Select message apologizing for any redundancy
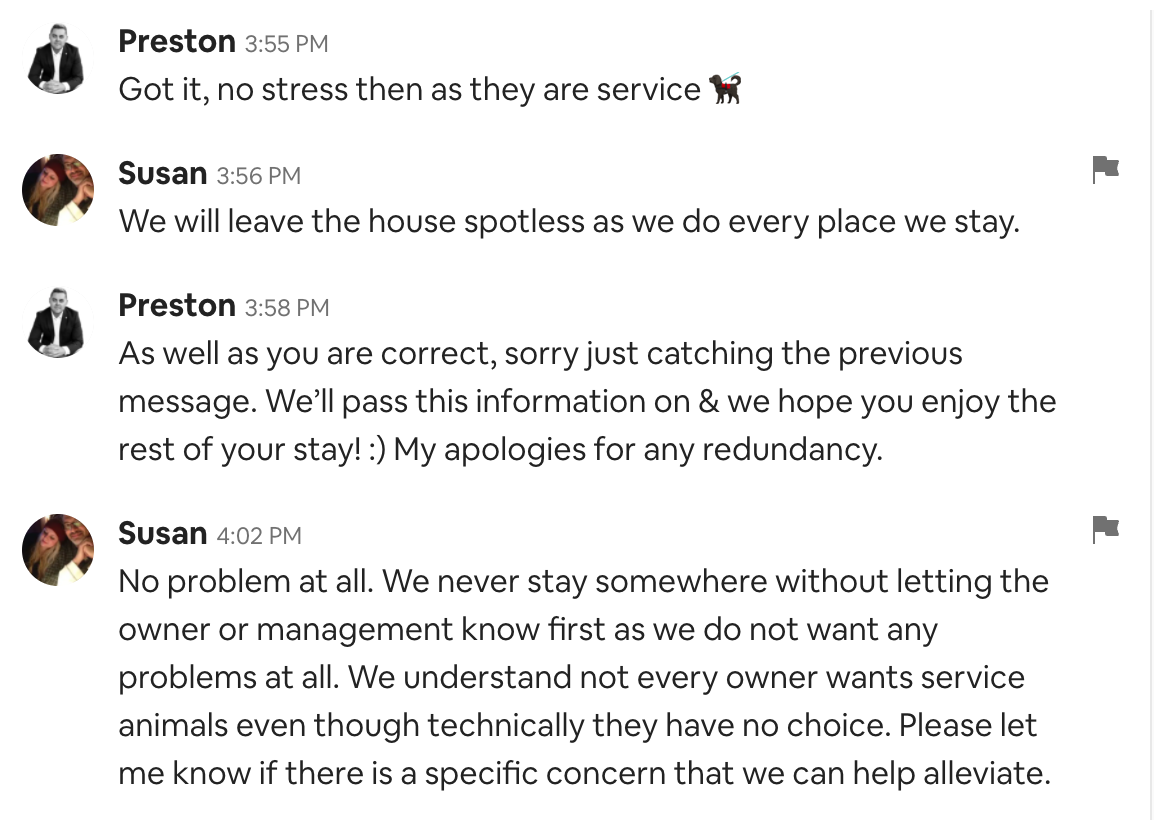Viewport: 1154px width, 820px height. coord(587,401)
